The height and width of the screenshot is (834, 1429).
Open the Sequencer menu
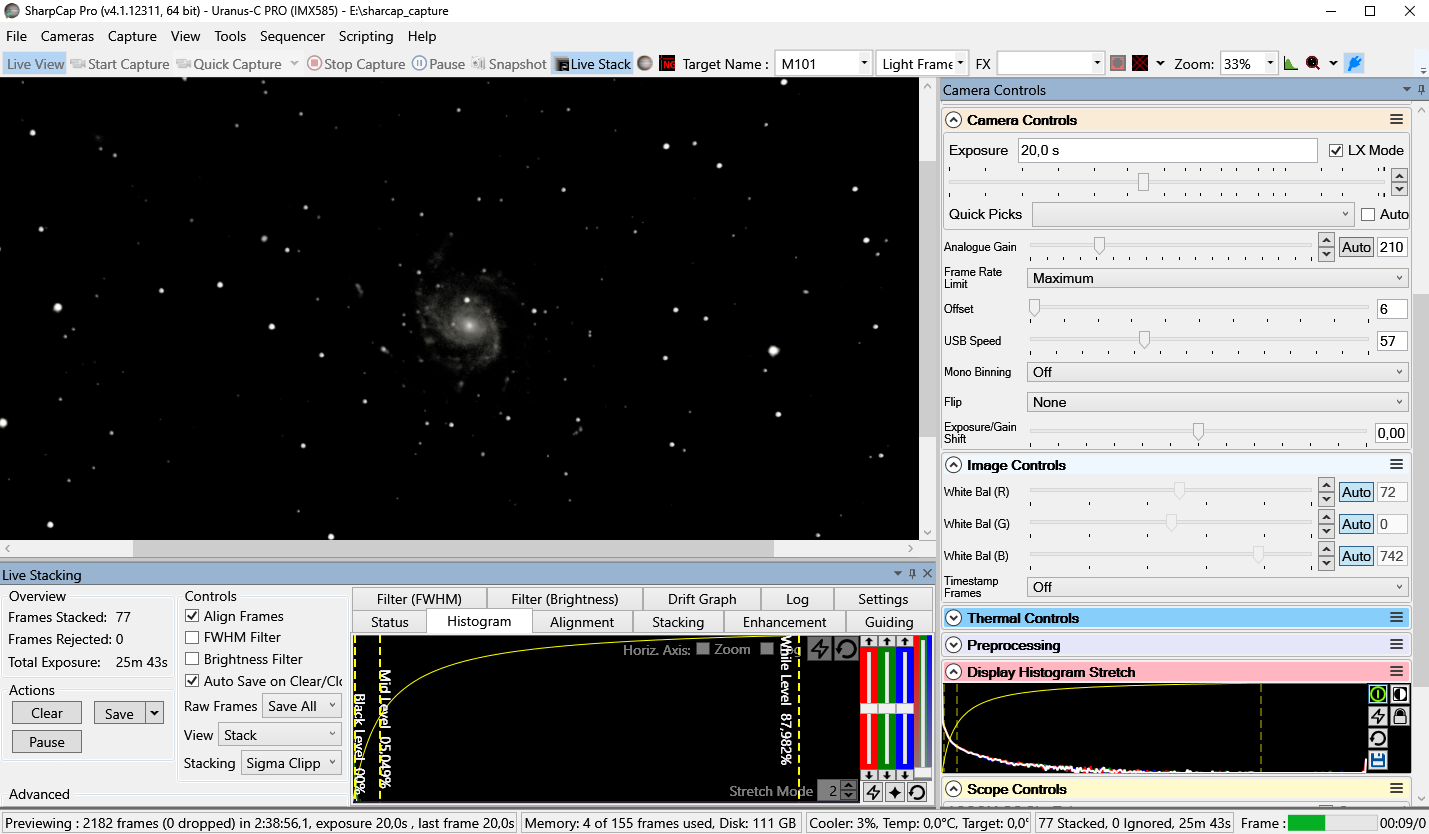292,36
